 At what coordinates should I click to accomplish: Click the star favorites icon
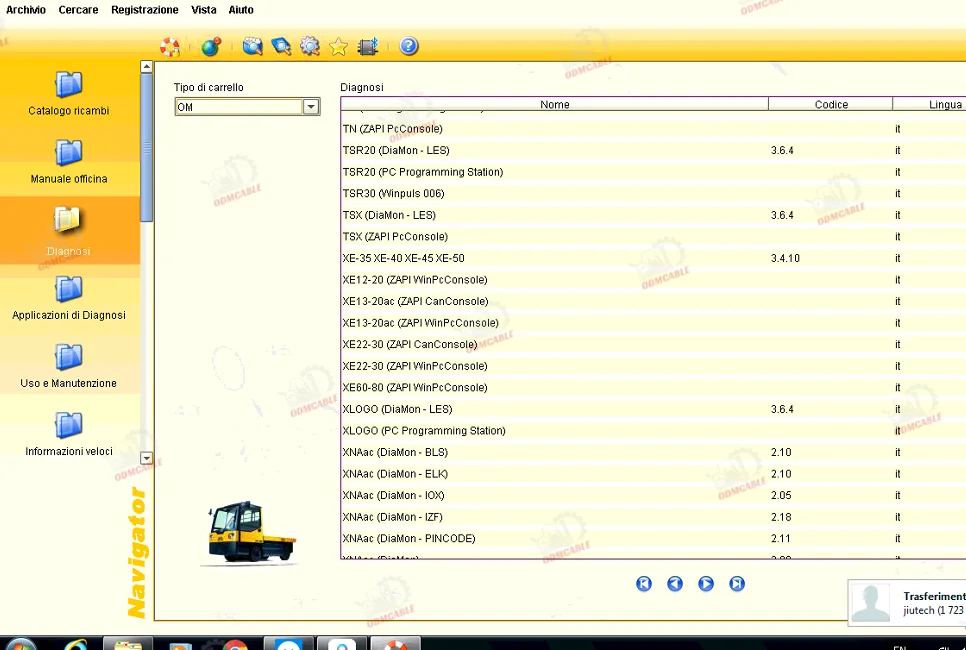click(339, 46)
